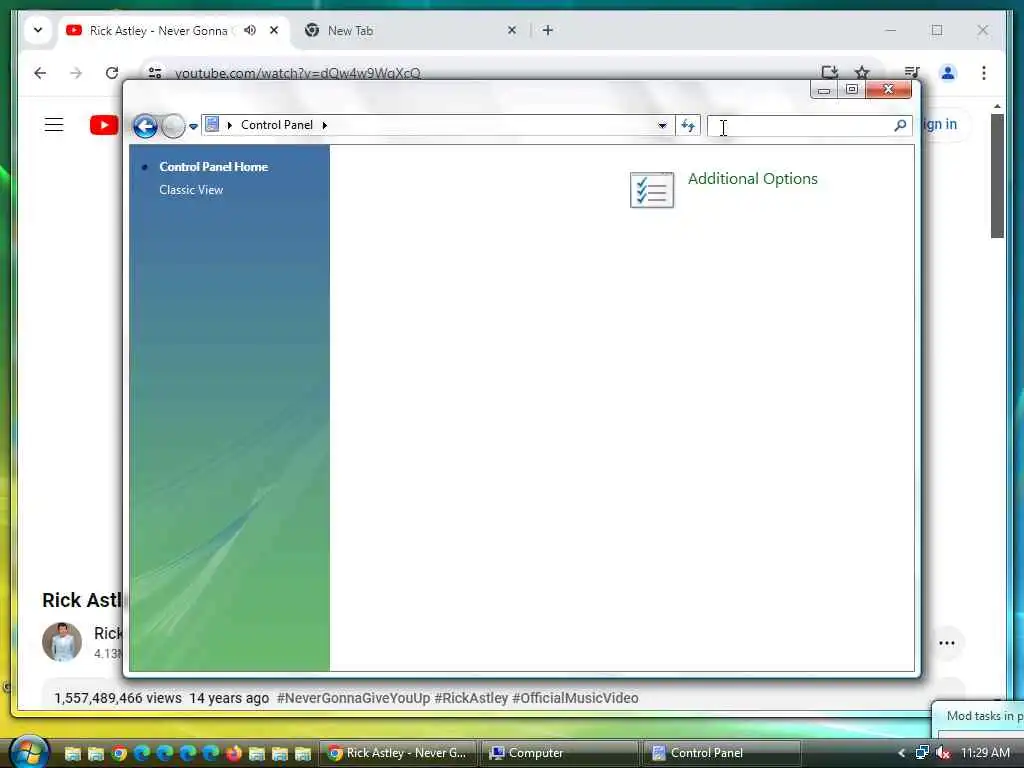Close the New Tab in Chrome
The width and height of the screenshot is (1024, 768).
[512, 30]
